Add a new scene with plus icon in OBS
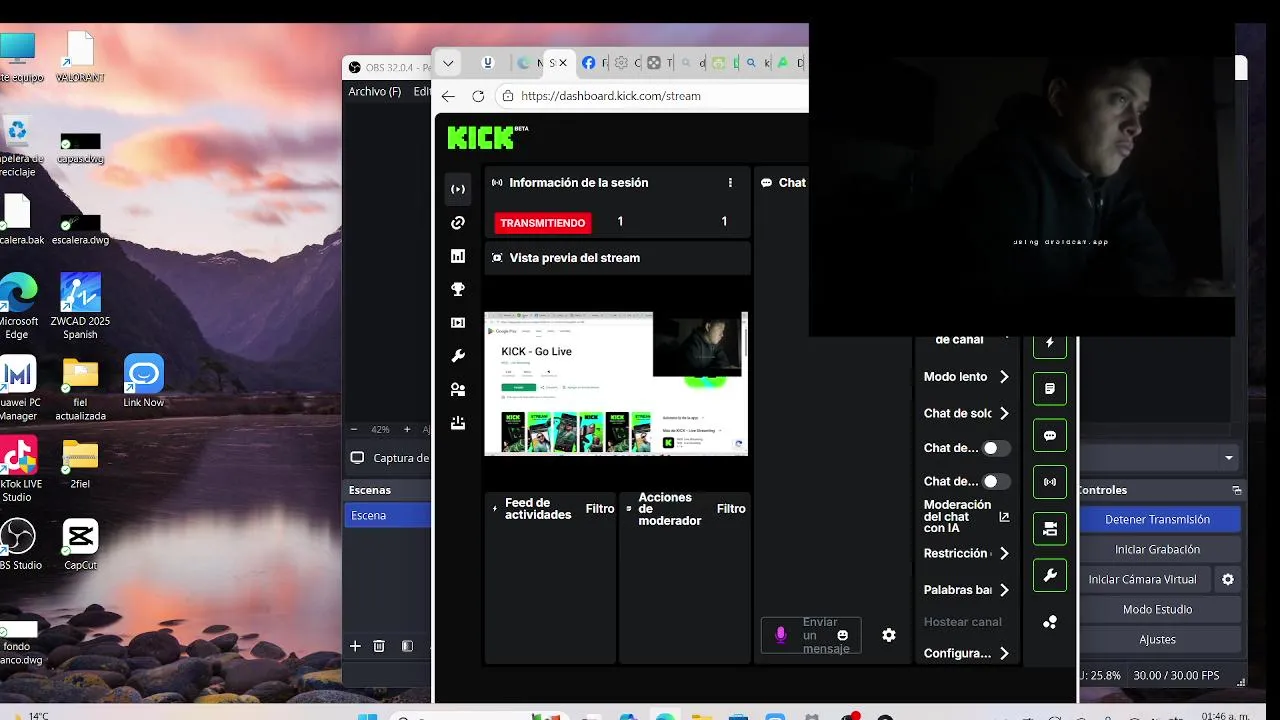The image size is (1280, 720). pos(355,646)
